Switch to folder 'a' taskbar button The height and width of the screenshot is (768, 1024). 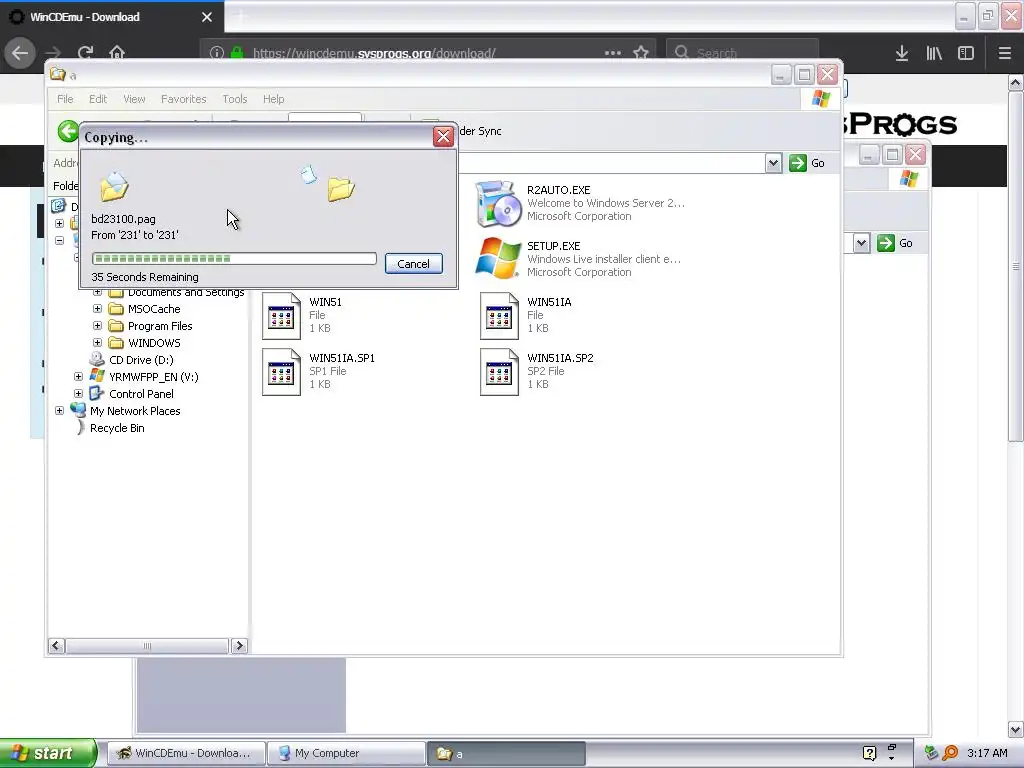(x=506, y=753)
